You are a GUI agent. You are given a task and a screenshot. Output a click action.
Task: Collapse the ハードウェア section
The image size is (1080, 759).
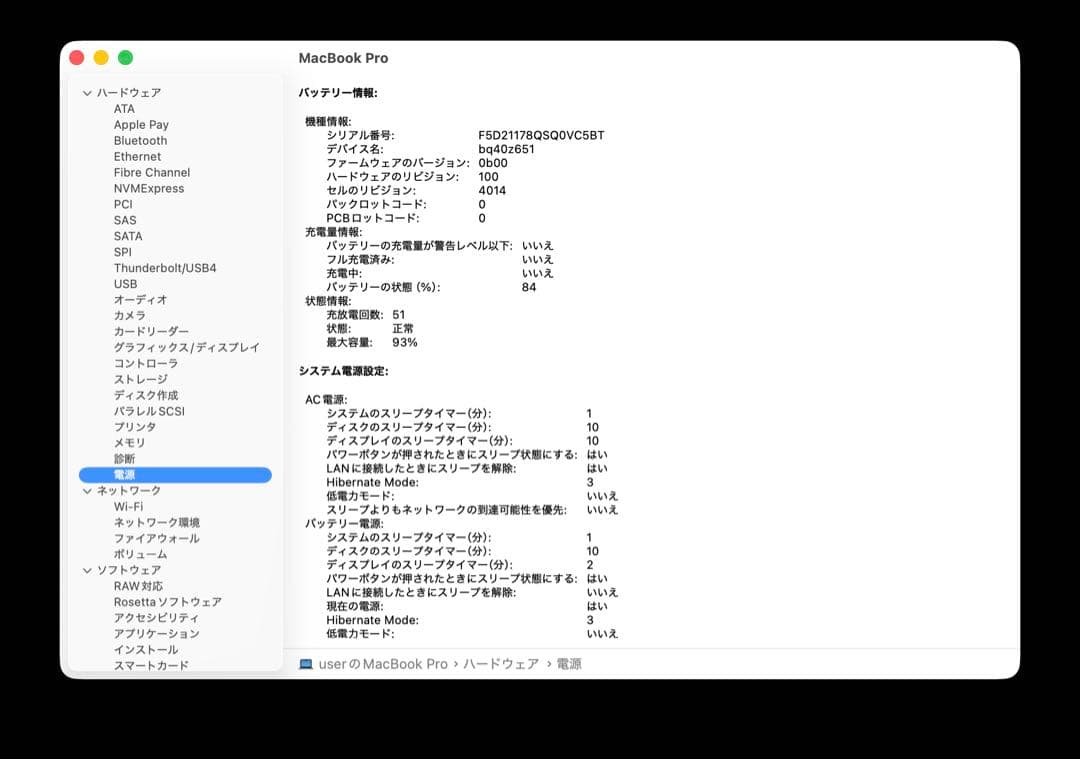89,92
